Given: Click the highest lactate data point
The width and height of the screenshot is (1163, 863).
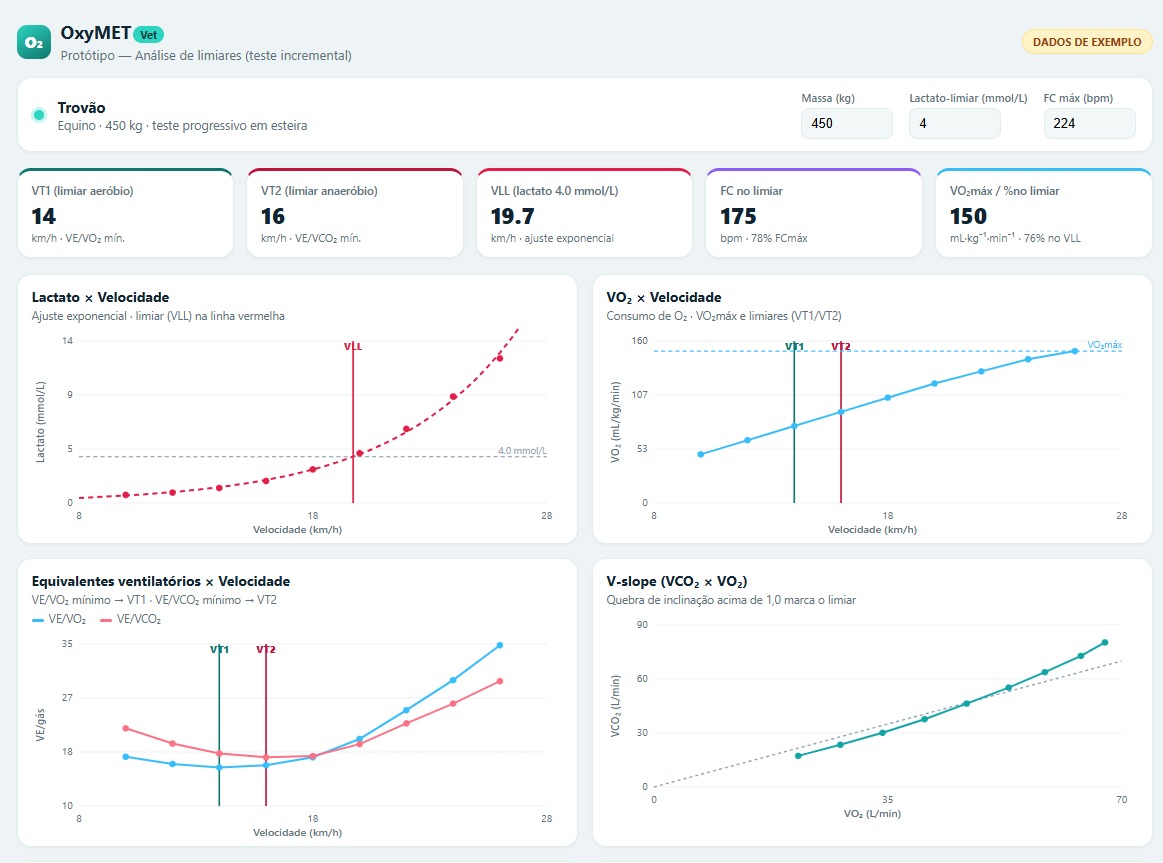Looking at the screenshot, I should pos(500,359).
